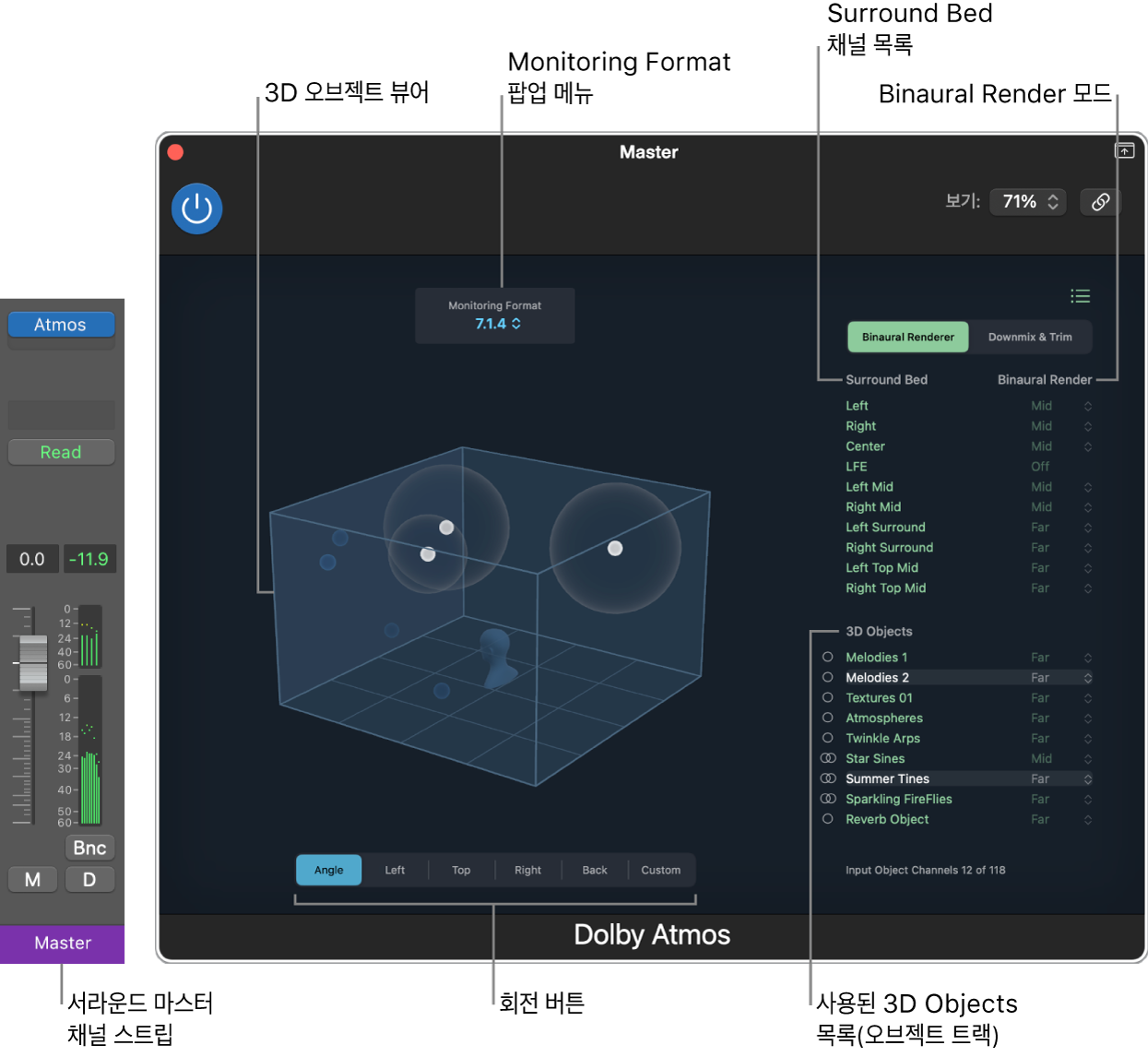Select the Left view button
The width and height of the screenshot is (1148, 1057).
(395, 871)
